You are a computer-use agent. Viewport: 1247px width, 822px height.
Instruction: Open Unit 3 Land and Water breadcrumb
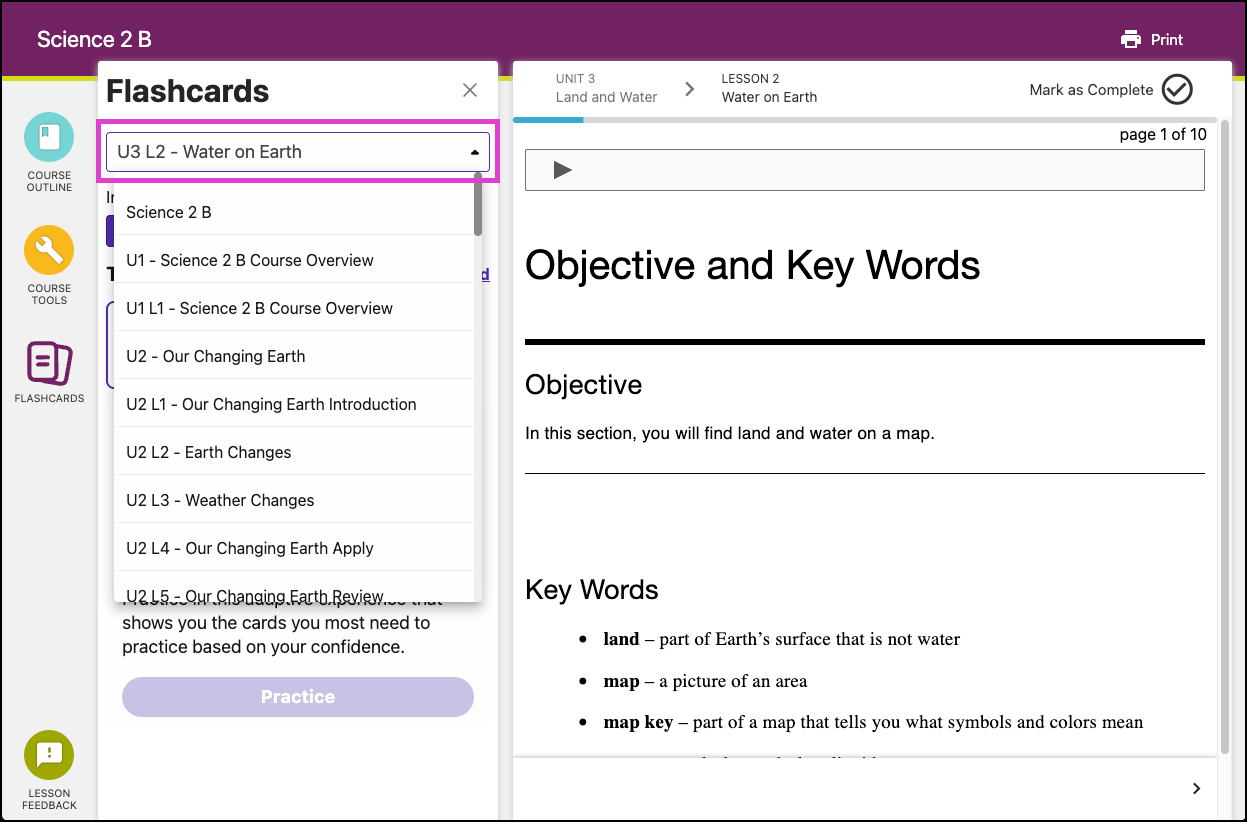(606, 88)
